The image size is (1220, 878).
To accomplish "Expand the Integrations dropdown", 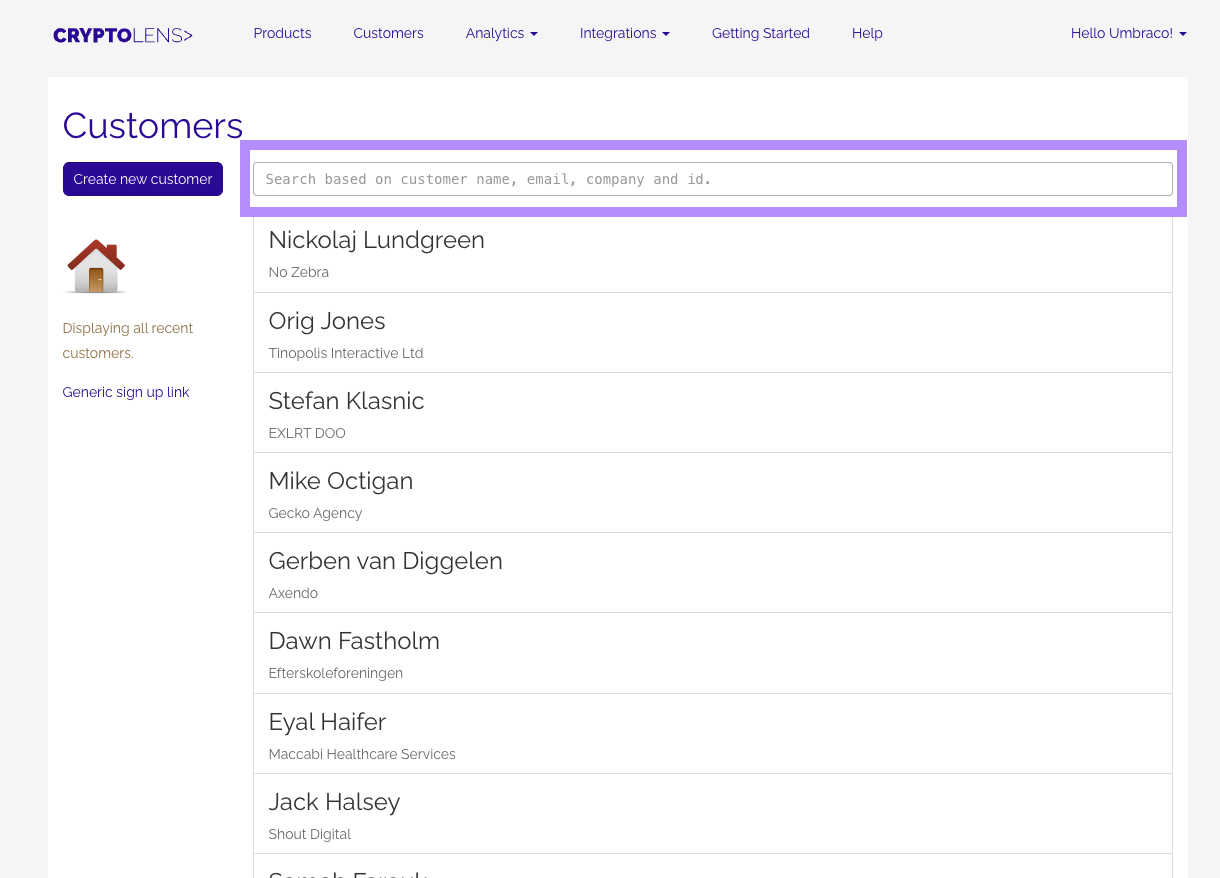I will pos(624,33).
